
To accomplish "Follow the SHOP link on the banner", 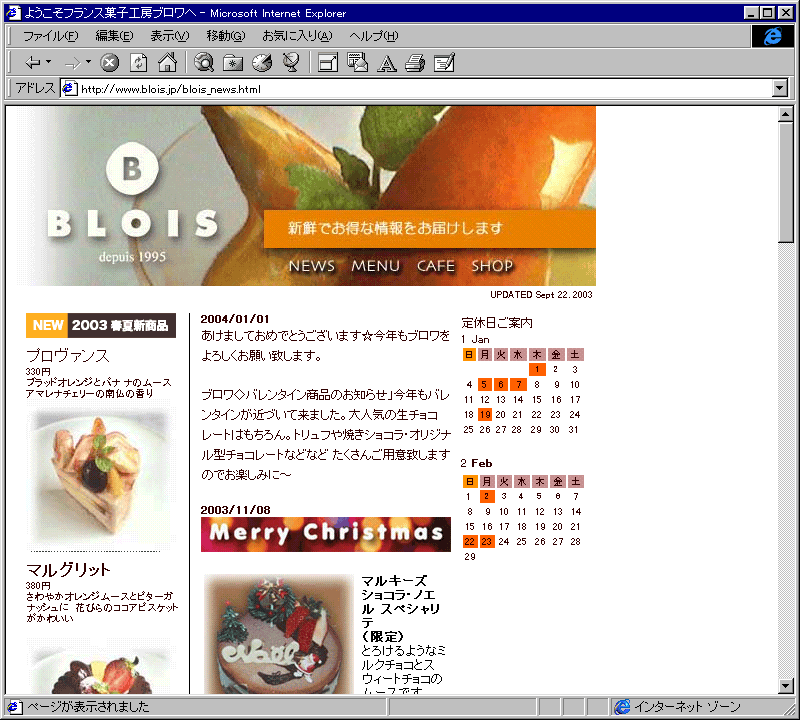I will pyautogui.click(x=492, y=266).
